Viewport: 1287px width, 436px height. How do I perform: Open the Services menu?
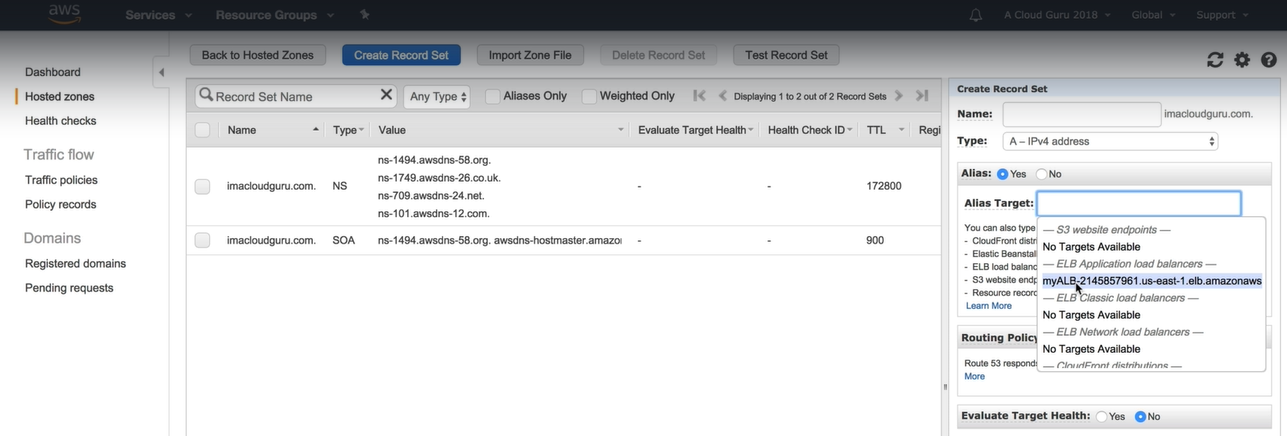point(158,15)
